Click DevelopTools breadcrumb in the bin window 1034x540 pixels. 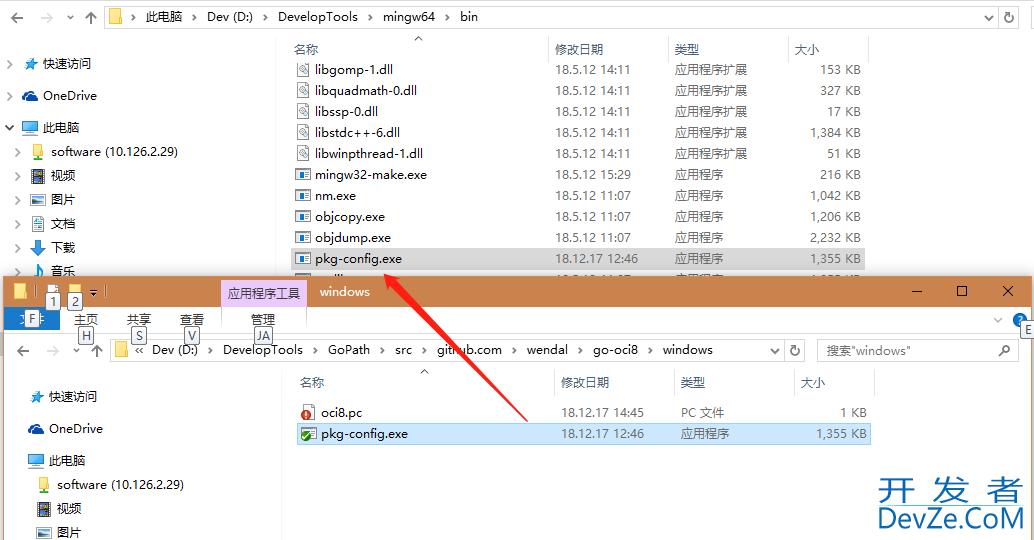point(318,17)
